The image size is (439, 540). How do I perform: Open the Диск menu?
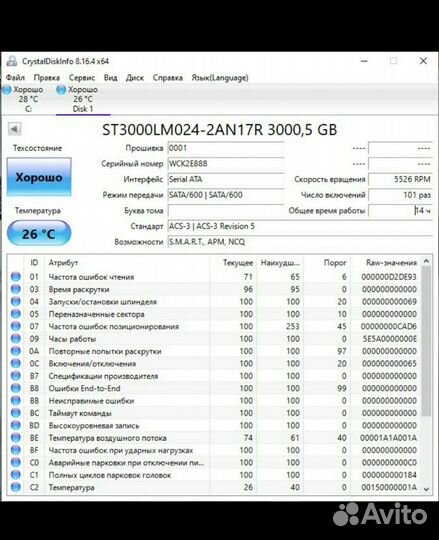click(135, 78)
